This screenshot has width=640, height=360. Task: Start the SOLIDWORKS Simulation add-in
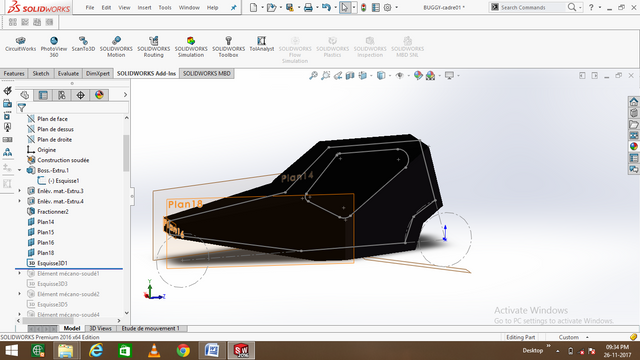click(191, 47)
